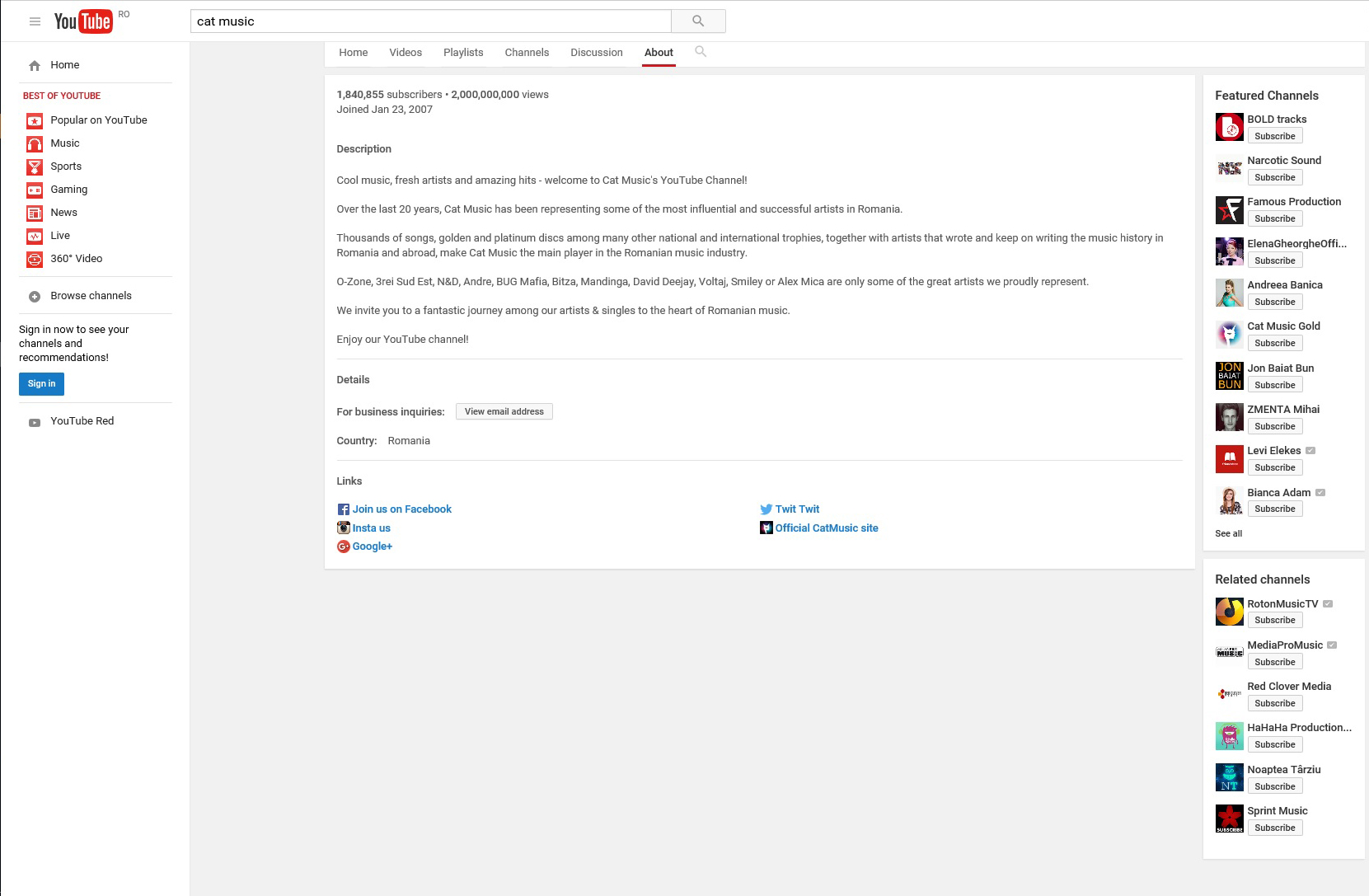Open YouTube Red sidebar link
This screenshot has height=896, width=1369.
point(82,421)
